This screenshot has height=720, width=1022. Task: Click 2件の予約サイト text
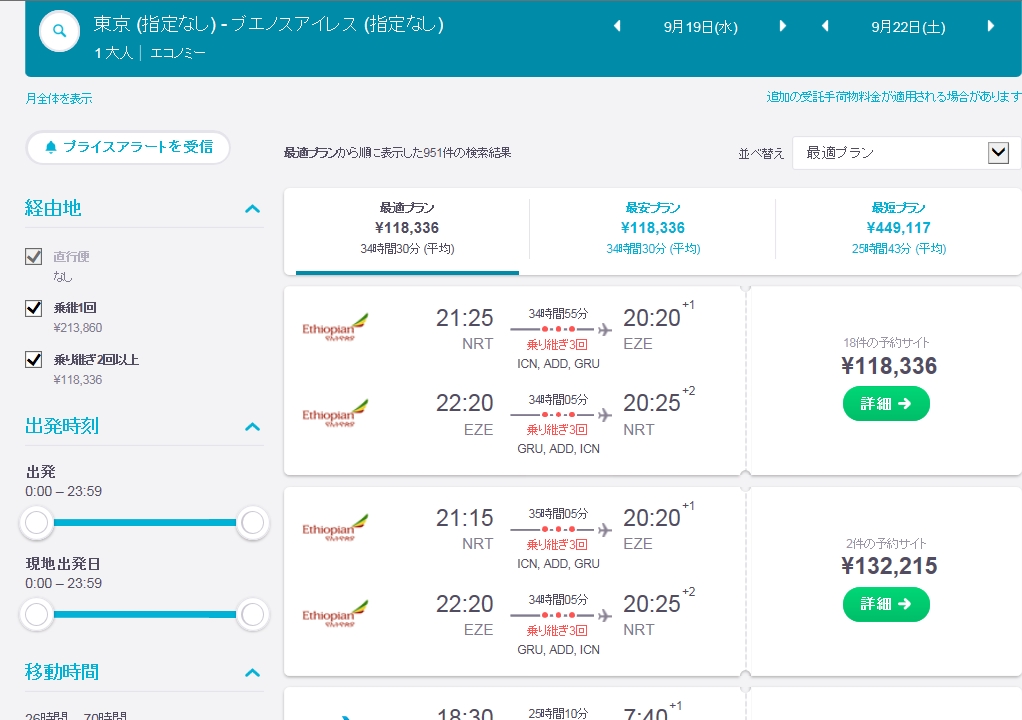coord(886,543)
